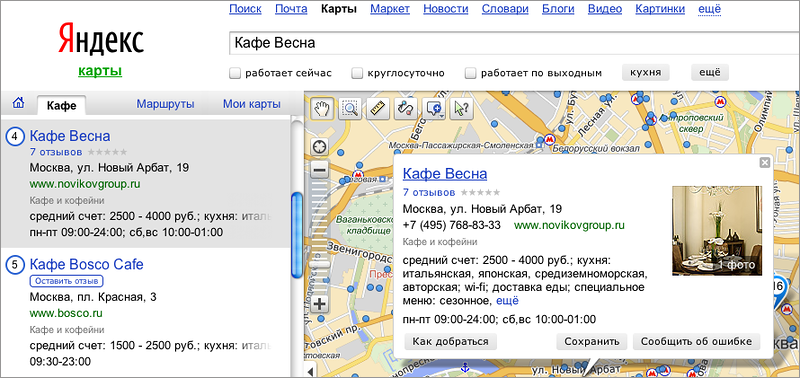Click Сохранить button in balloon
800x378 pixels.
[592, 341]
